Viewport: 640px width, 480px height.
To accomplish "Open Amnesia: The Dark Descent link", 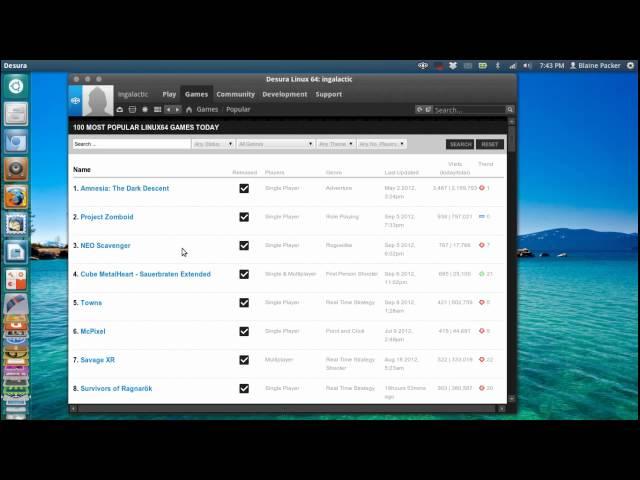I will click(124, 188).
